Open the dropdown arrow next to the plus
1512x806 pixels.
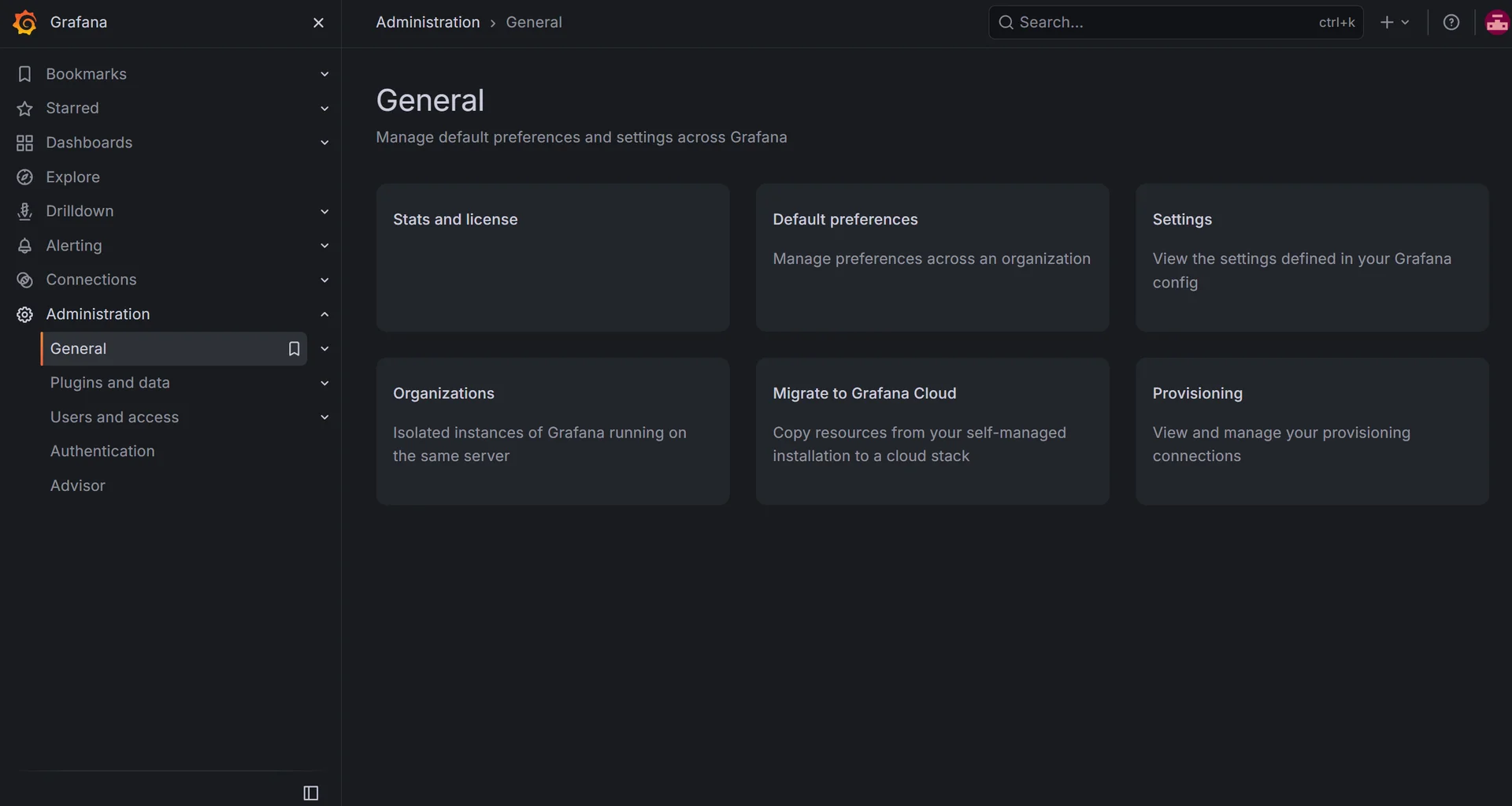[x=1405, y=22]
